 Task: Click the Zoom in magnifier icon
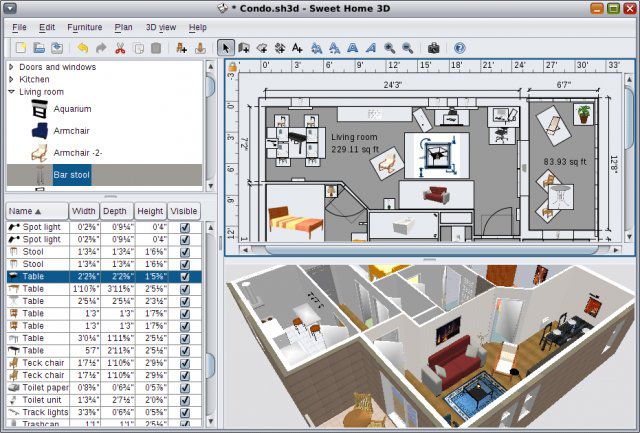[x=388, y=47]
